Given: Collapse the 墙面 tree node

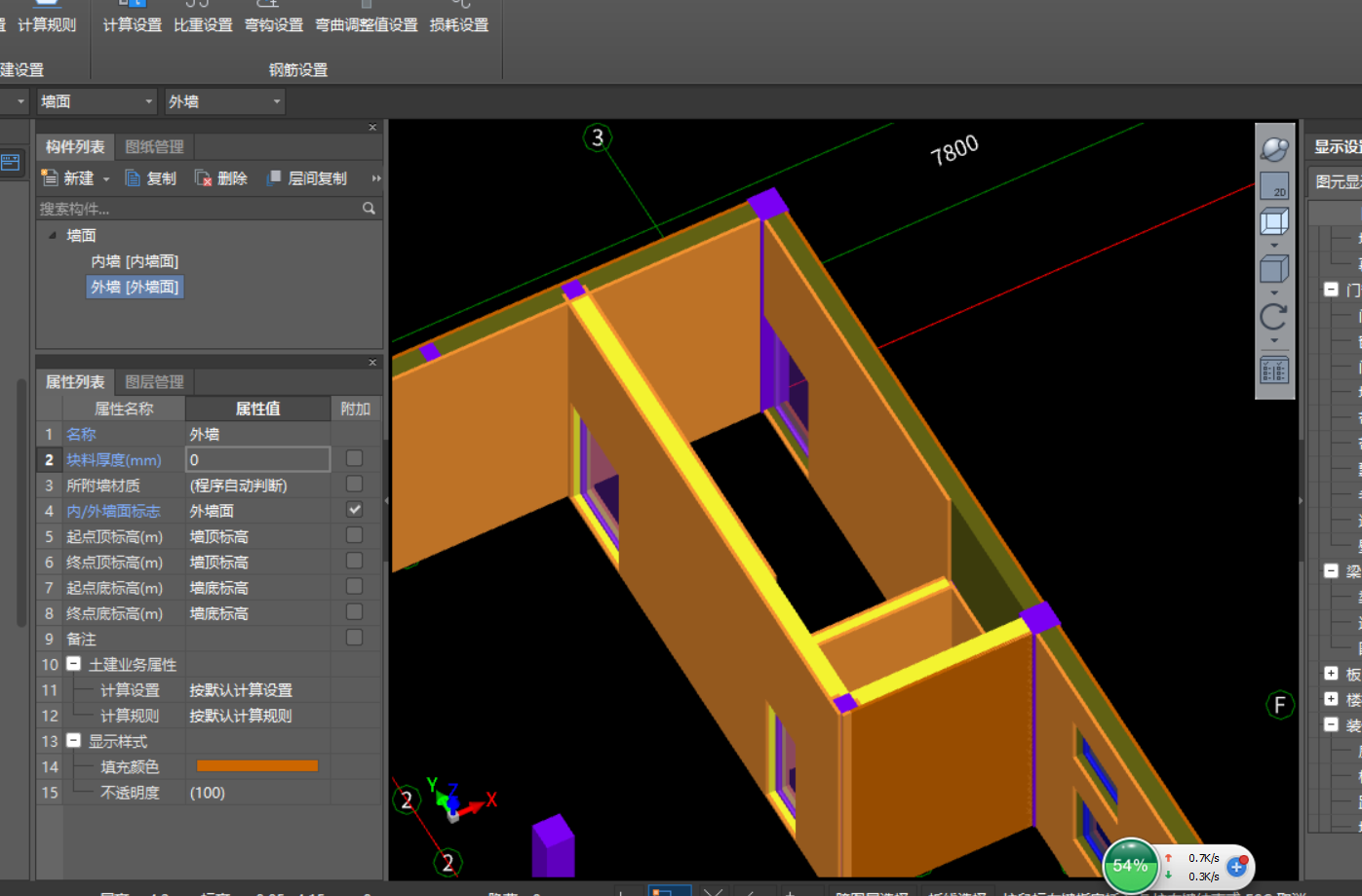Looking at the screenshot, I should (x=53, y=235).
